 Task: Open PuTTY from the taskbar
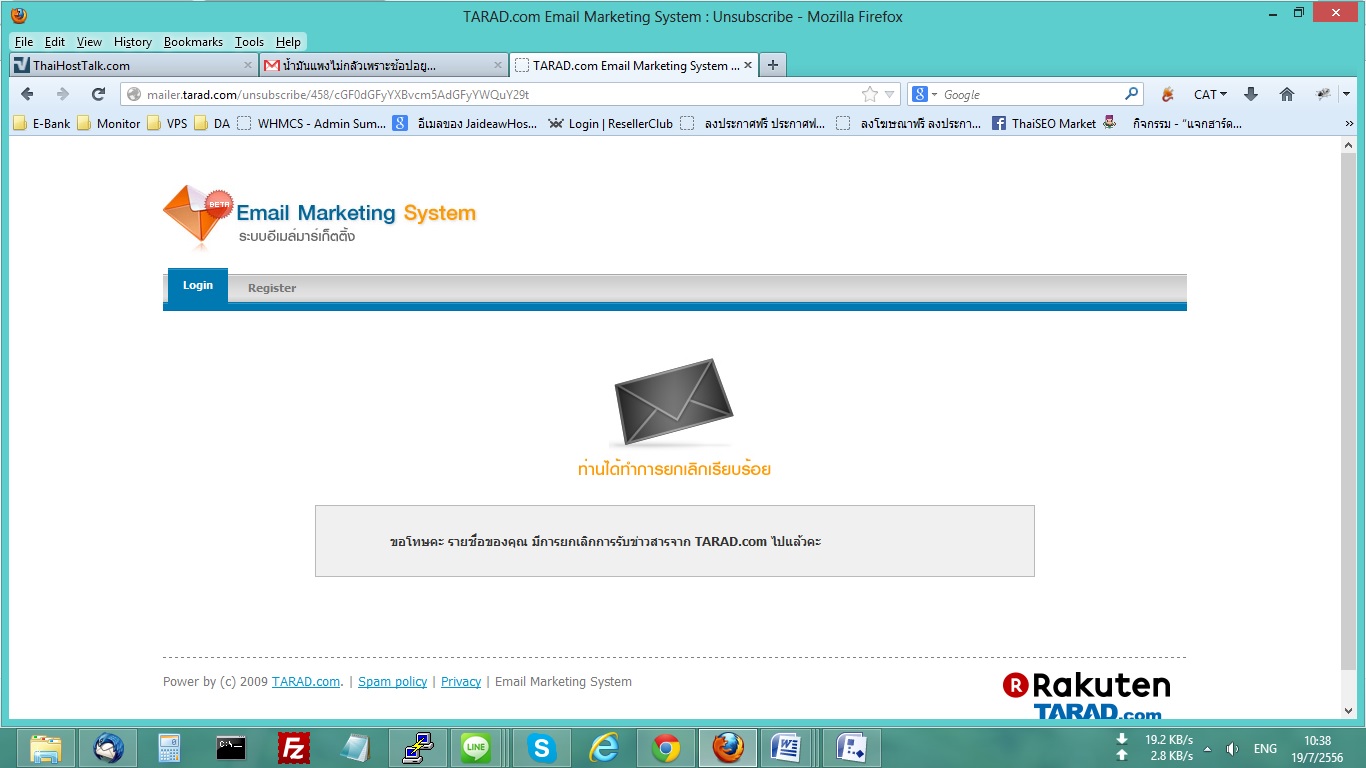coord(418,747)
